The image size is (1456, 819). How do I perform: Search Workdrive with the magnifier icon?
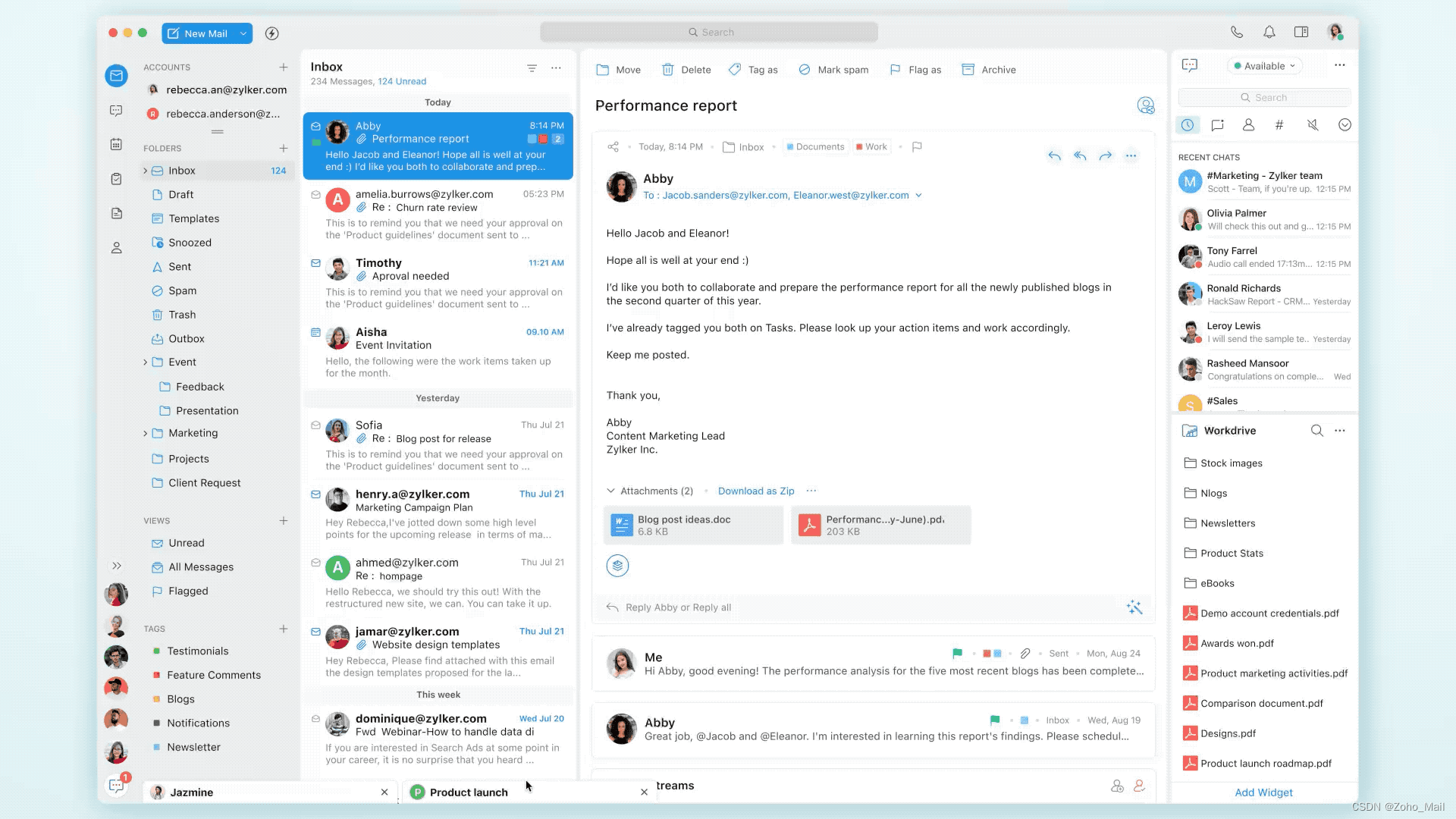click(x=1317, y=431)
